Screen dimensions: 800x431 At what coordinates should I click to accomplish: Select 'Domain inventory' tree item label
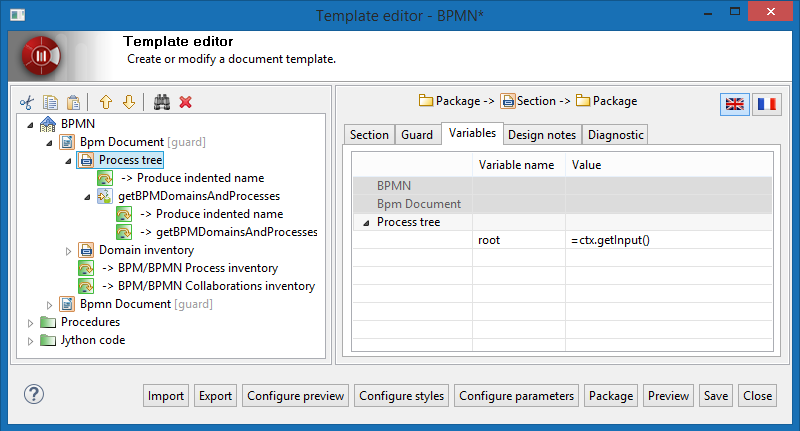[x=146, y=250]
